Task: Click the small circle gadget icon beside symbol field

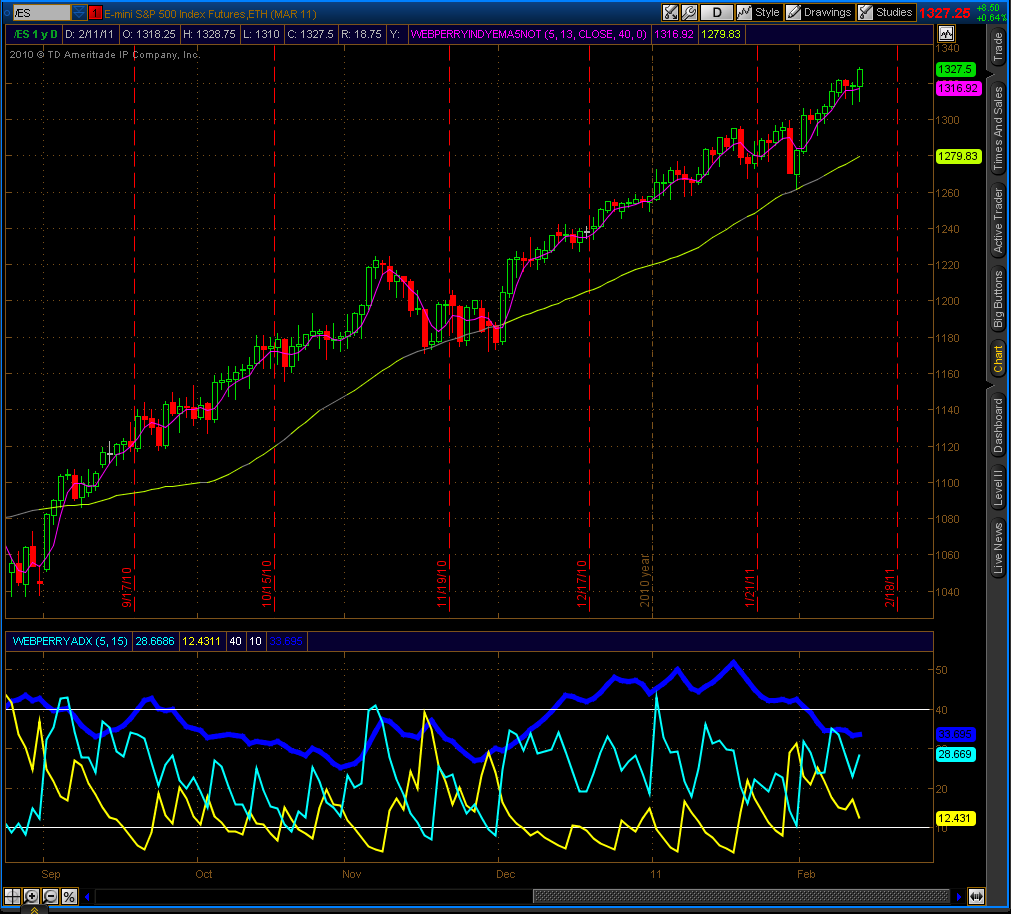Action: [6, 12]
